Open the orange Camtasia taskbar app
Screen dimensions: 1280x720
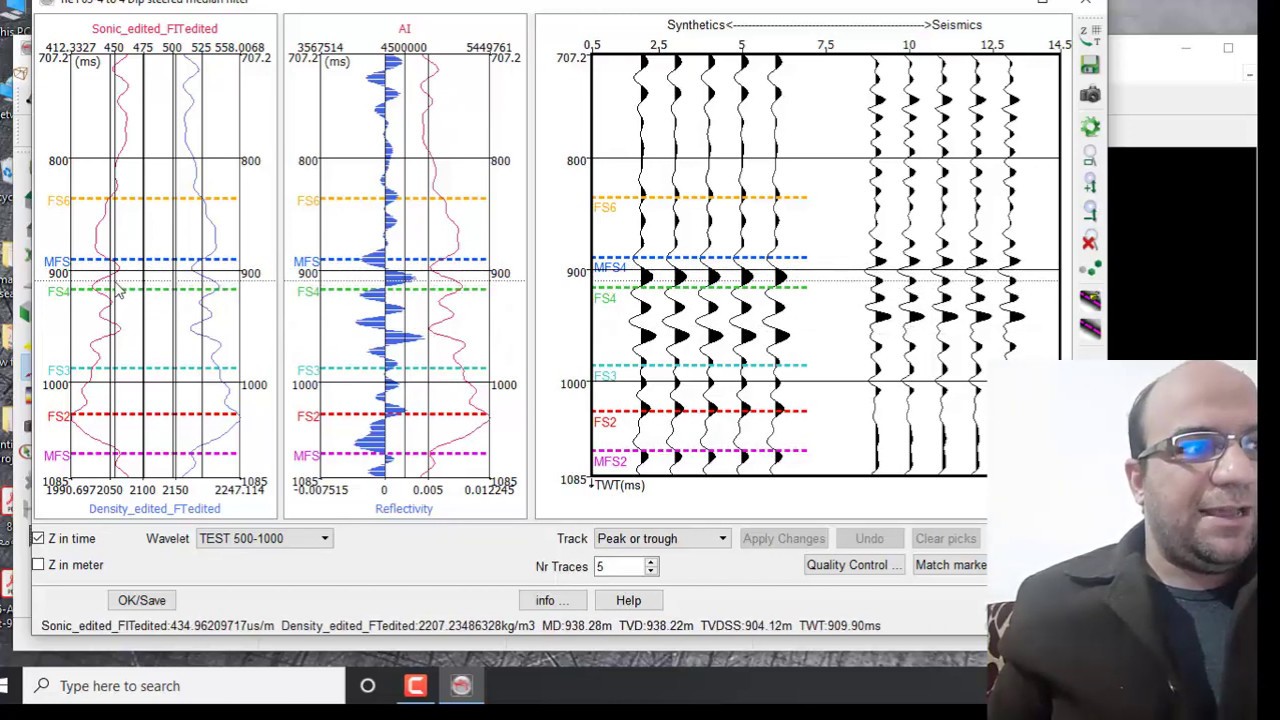point(415,686)
